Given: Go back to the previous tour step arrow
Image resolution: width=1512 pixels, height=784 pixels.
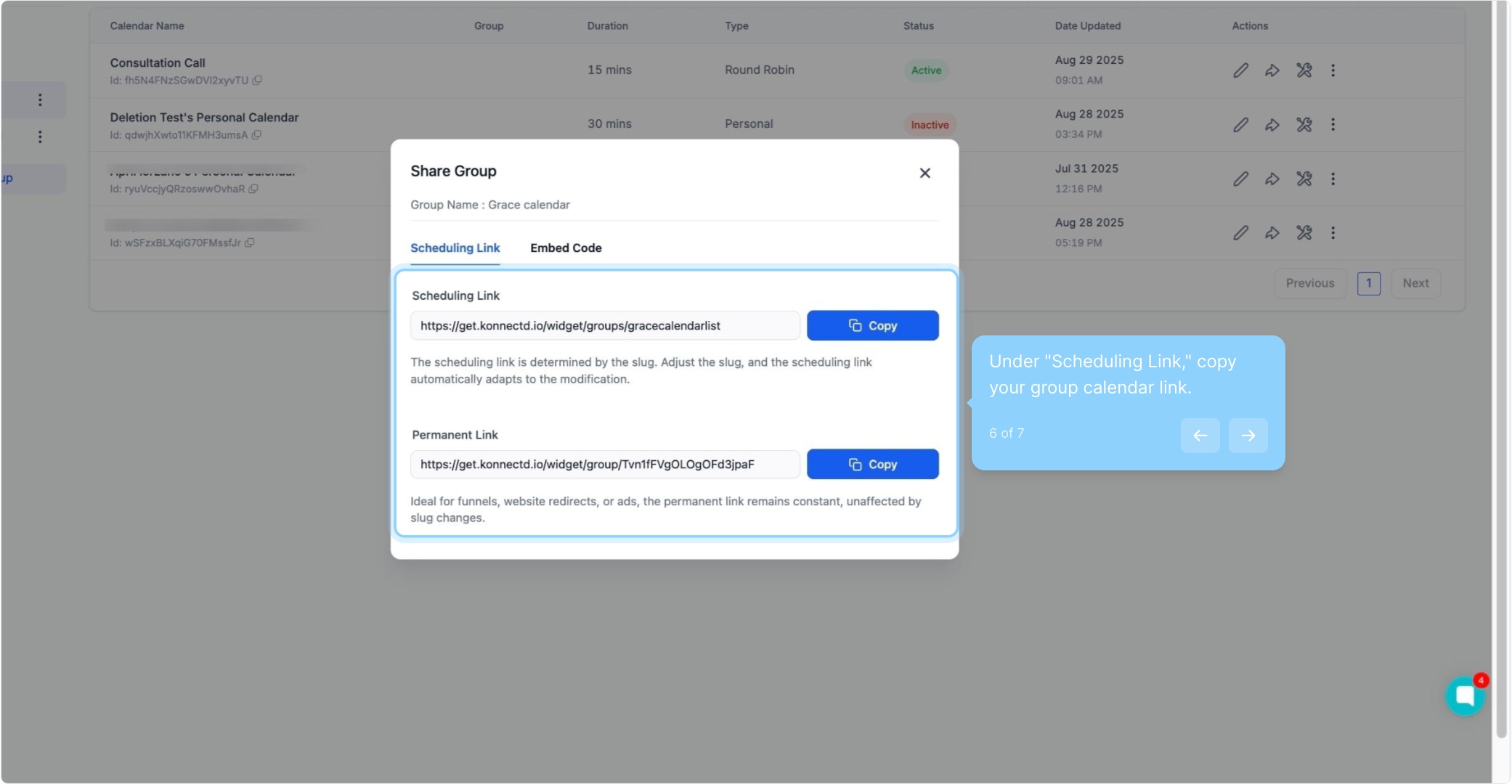Looking at the screenshot, I should pos(1200,436).
